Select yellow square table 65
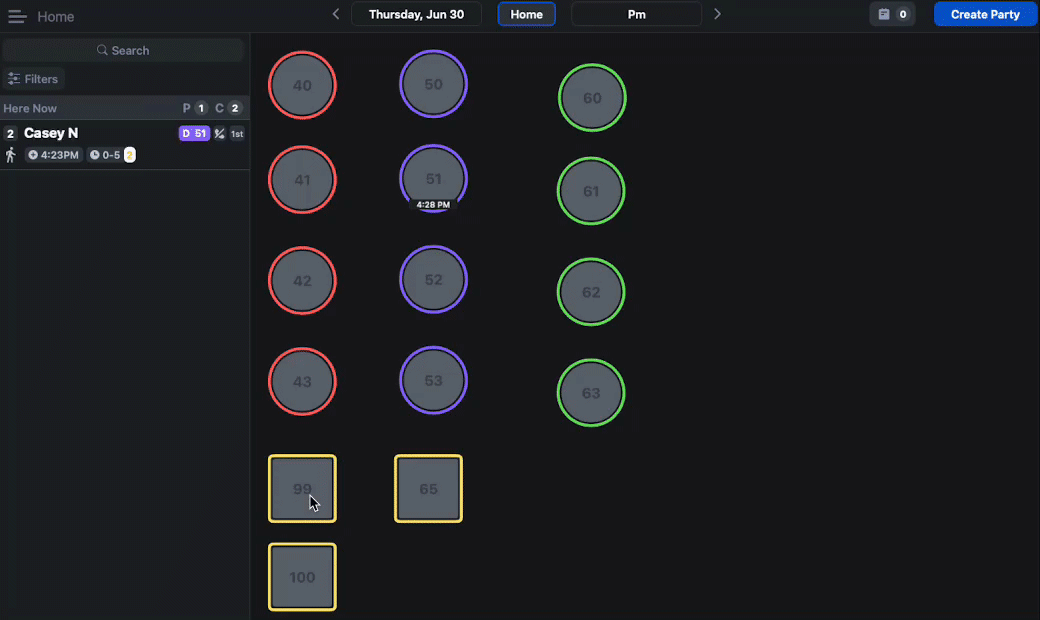The width and height of the screenshot is (1040, 620). coord(428,489)
